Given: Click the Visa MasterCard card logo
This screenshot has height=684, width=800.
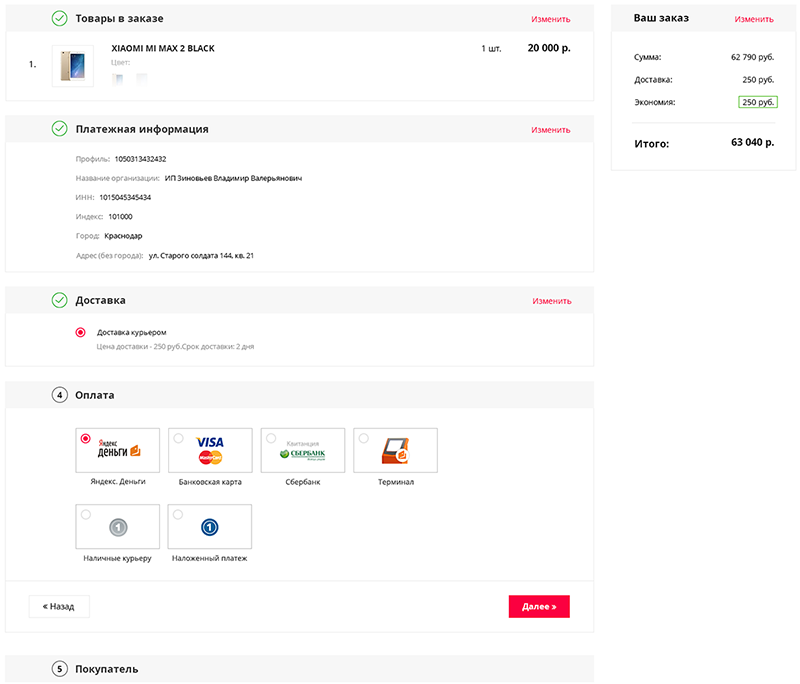Looking at the screenshot, I should (210, 450).
